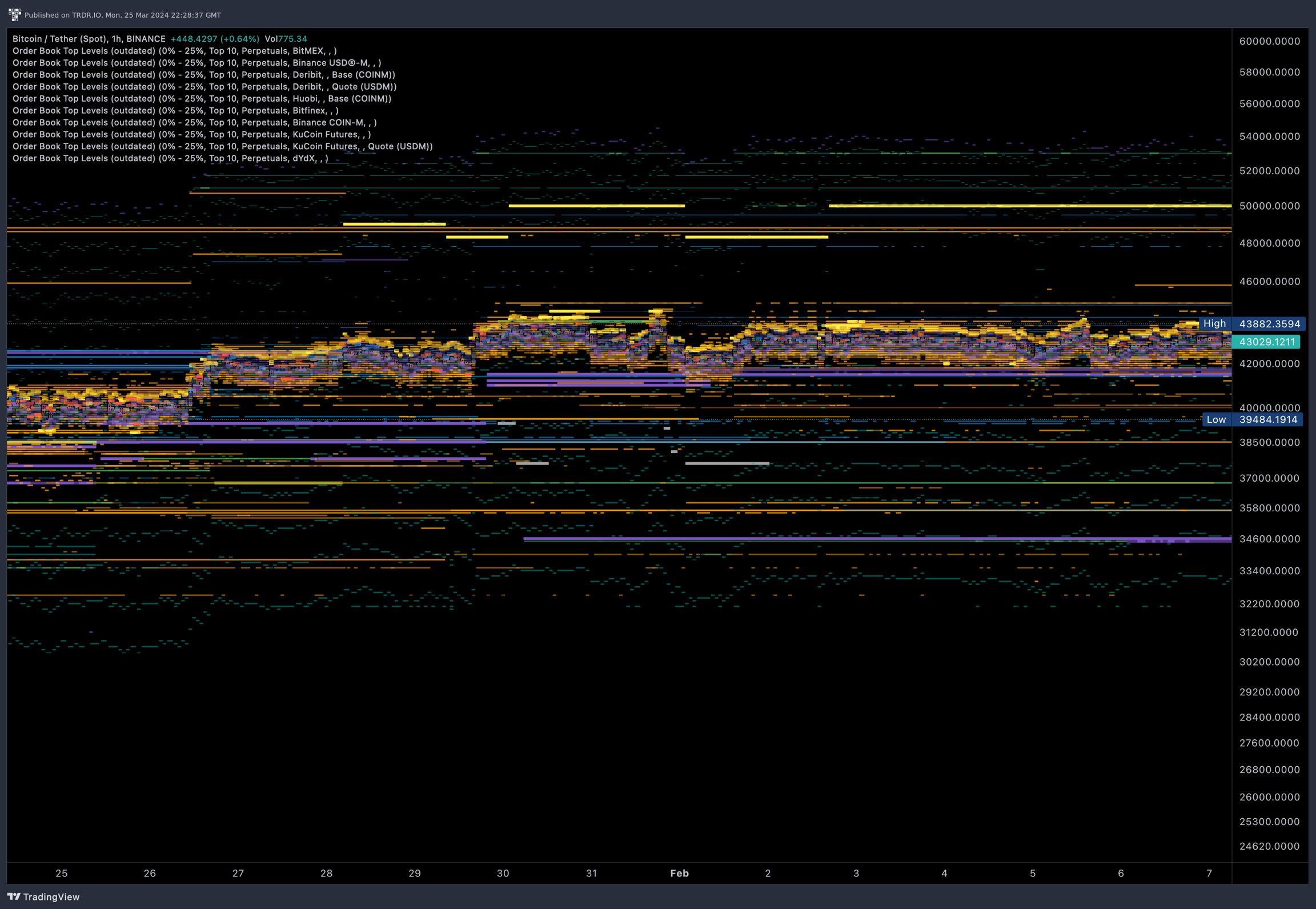Click the Vol 775.34 value

pos(286,39)
